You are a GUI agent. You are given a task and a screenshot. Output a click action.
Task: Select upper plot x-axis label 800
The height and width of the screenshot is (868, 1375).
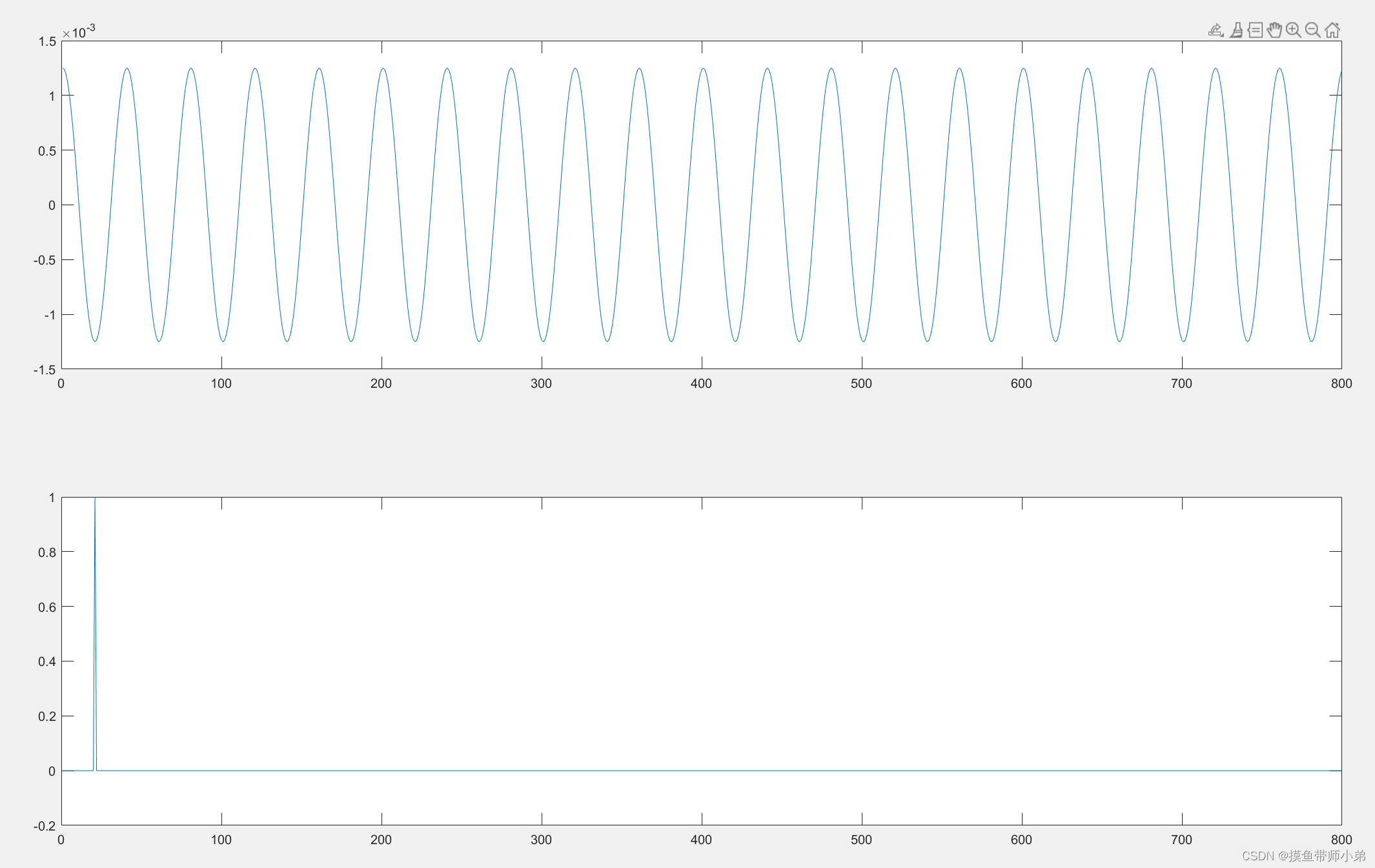[1341, 383]
